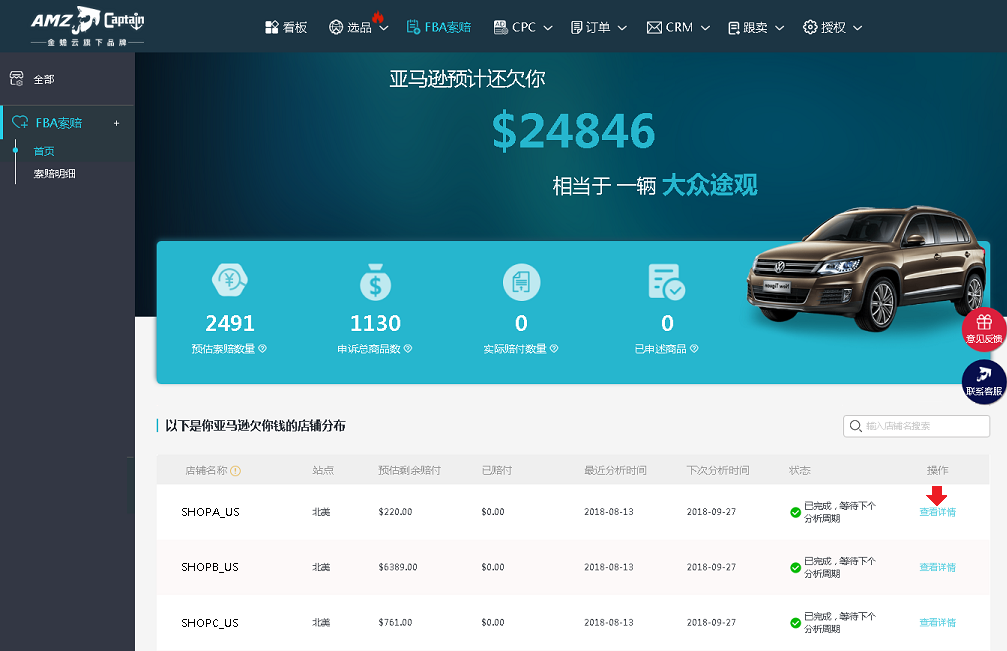Click the search magnifier icon
This screenshot has width=1007, height=651.
click(855, 426)
